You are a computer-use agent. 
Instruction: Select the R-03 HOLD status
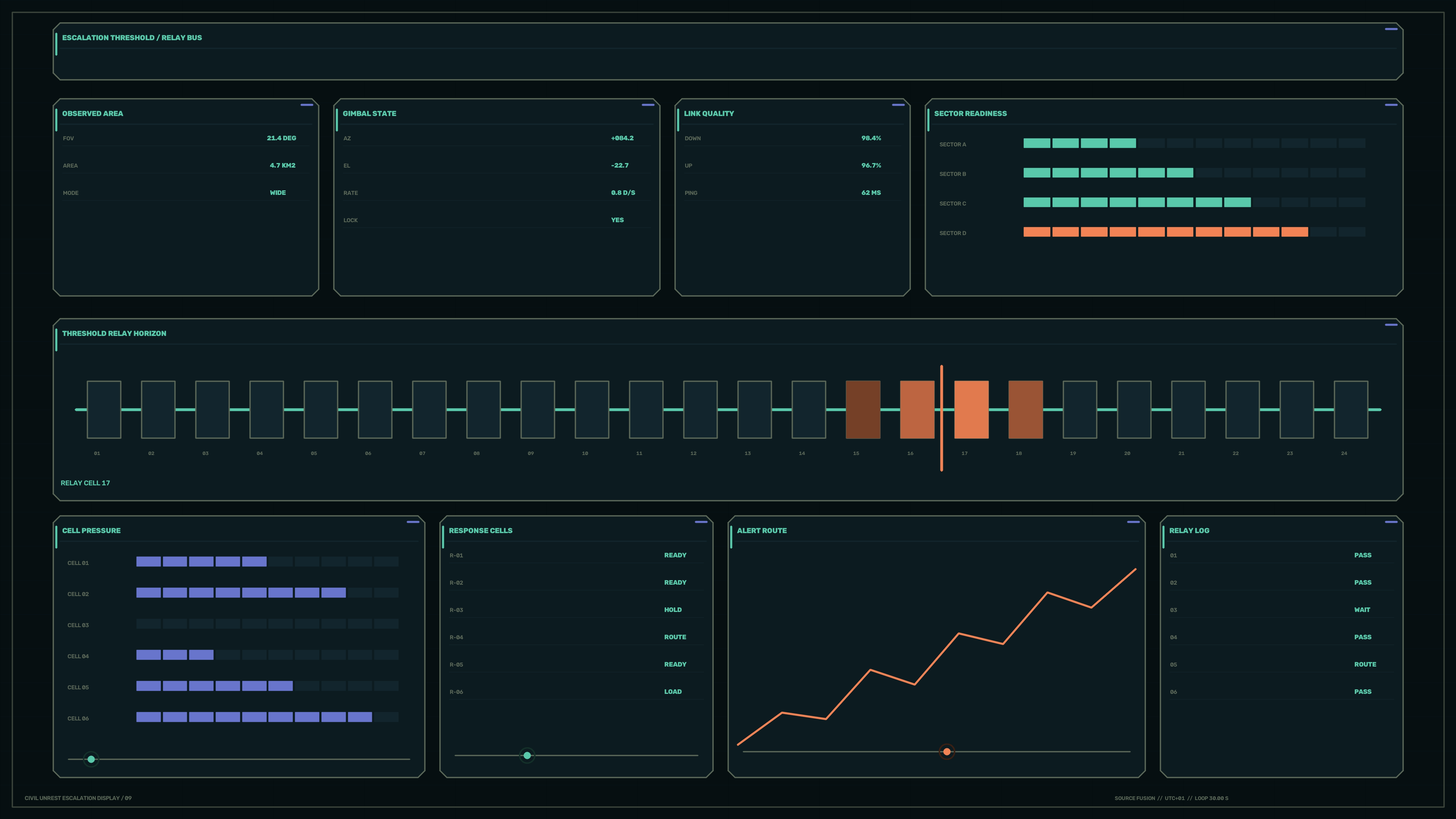click(673, 610)
